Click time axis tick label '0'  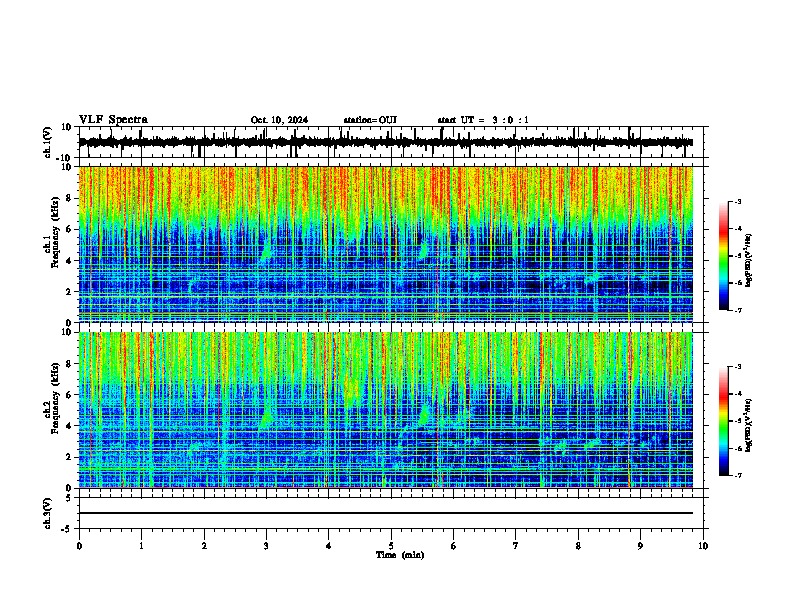pyautogui.click(x=79, y=546)
